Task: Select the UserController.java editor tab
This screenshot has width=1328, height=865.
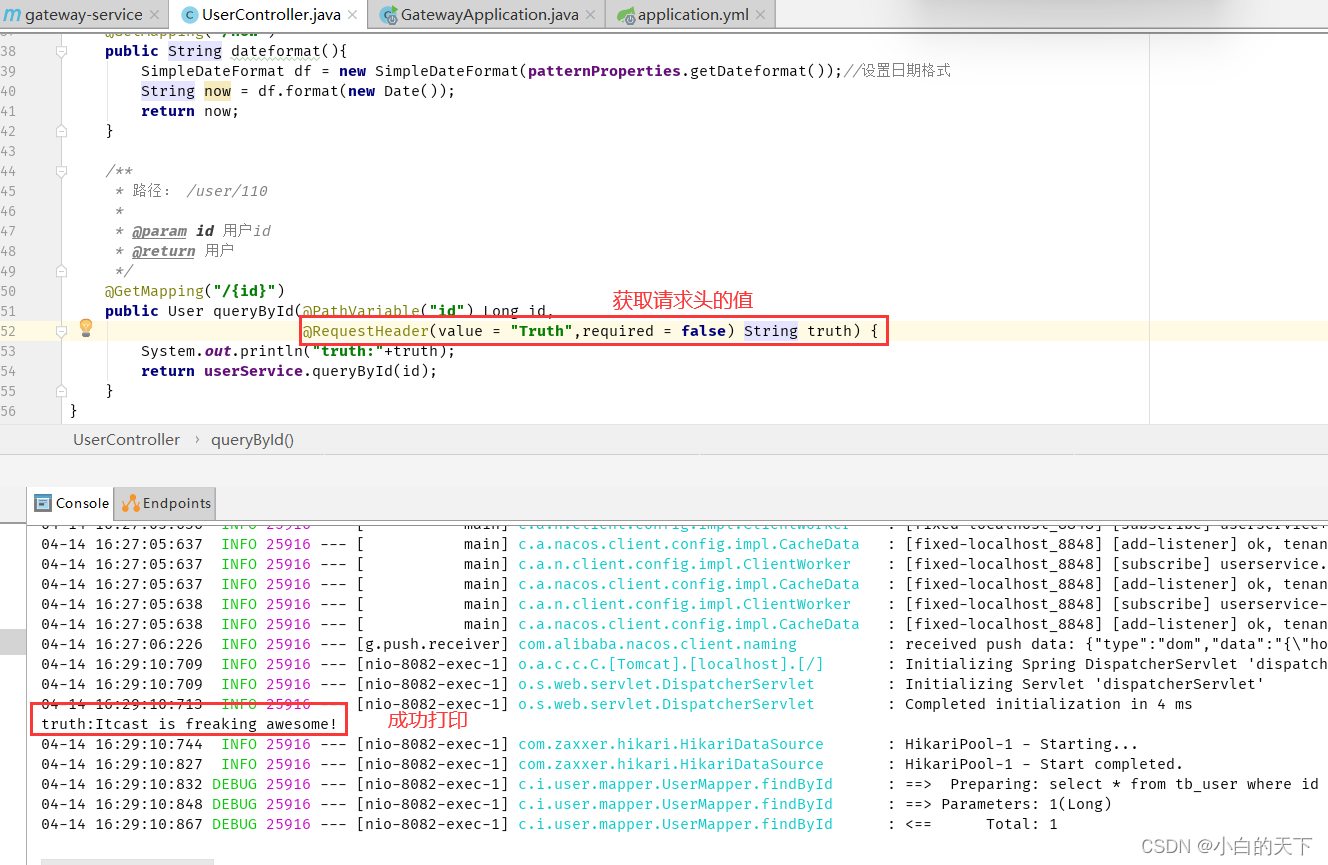Action: 268,15
